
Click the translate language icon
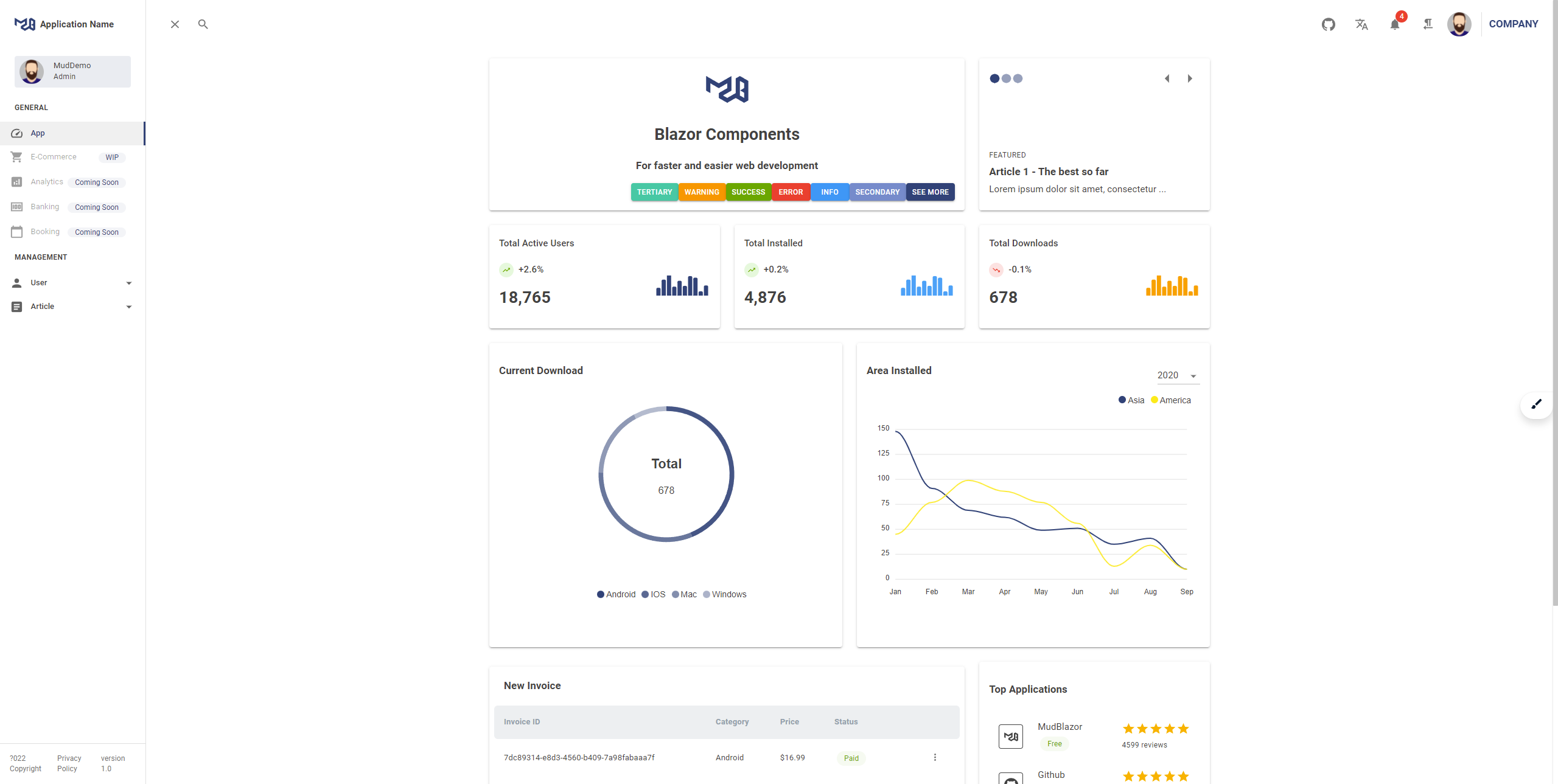(1361, 24)
